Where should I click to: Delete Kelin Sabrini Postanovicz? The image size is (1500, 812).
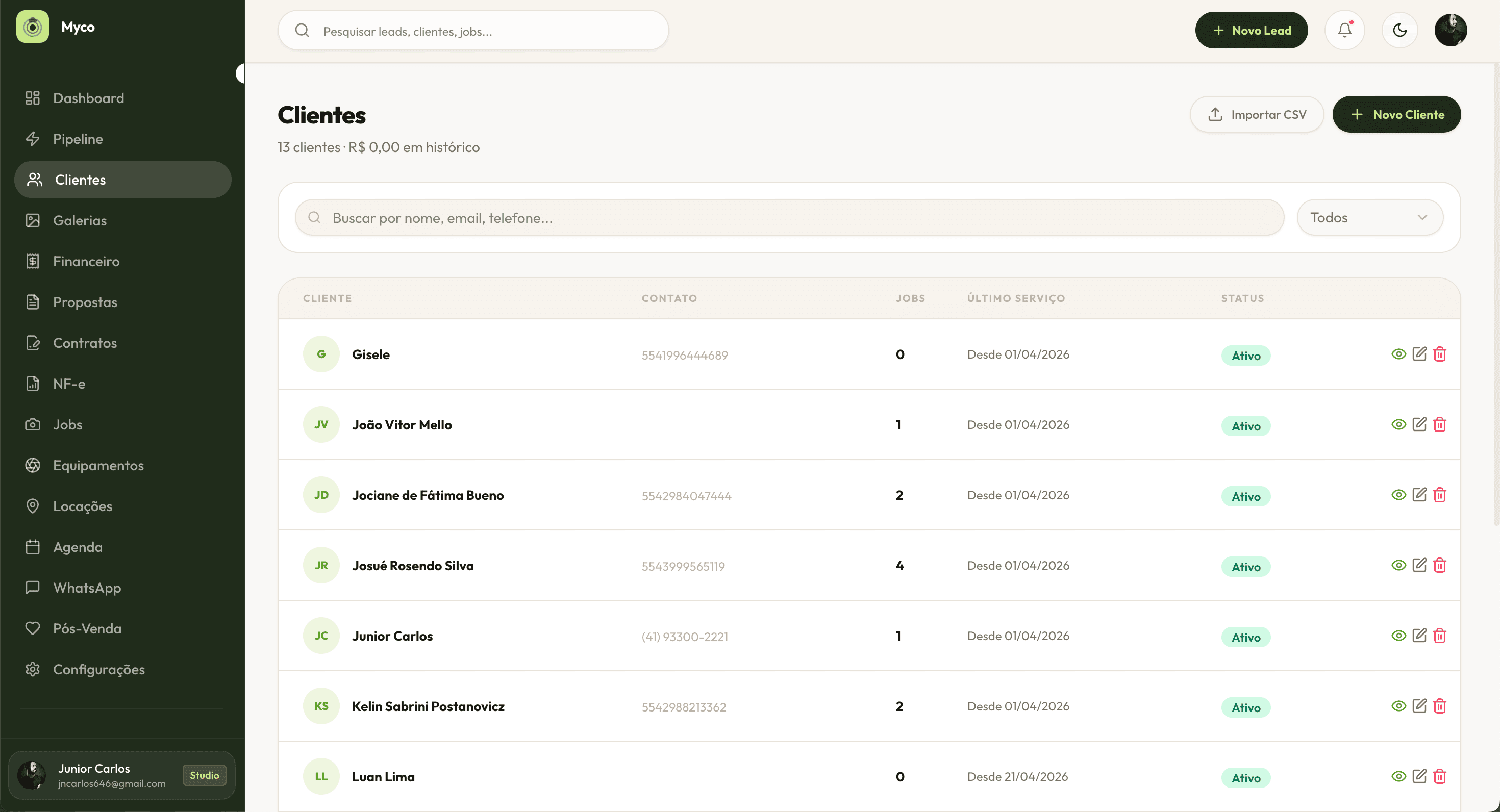tap(1440, 706)
